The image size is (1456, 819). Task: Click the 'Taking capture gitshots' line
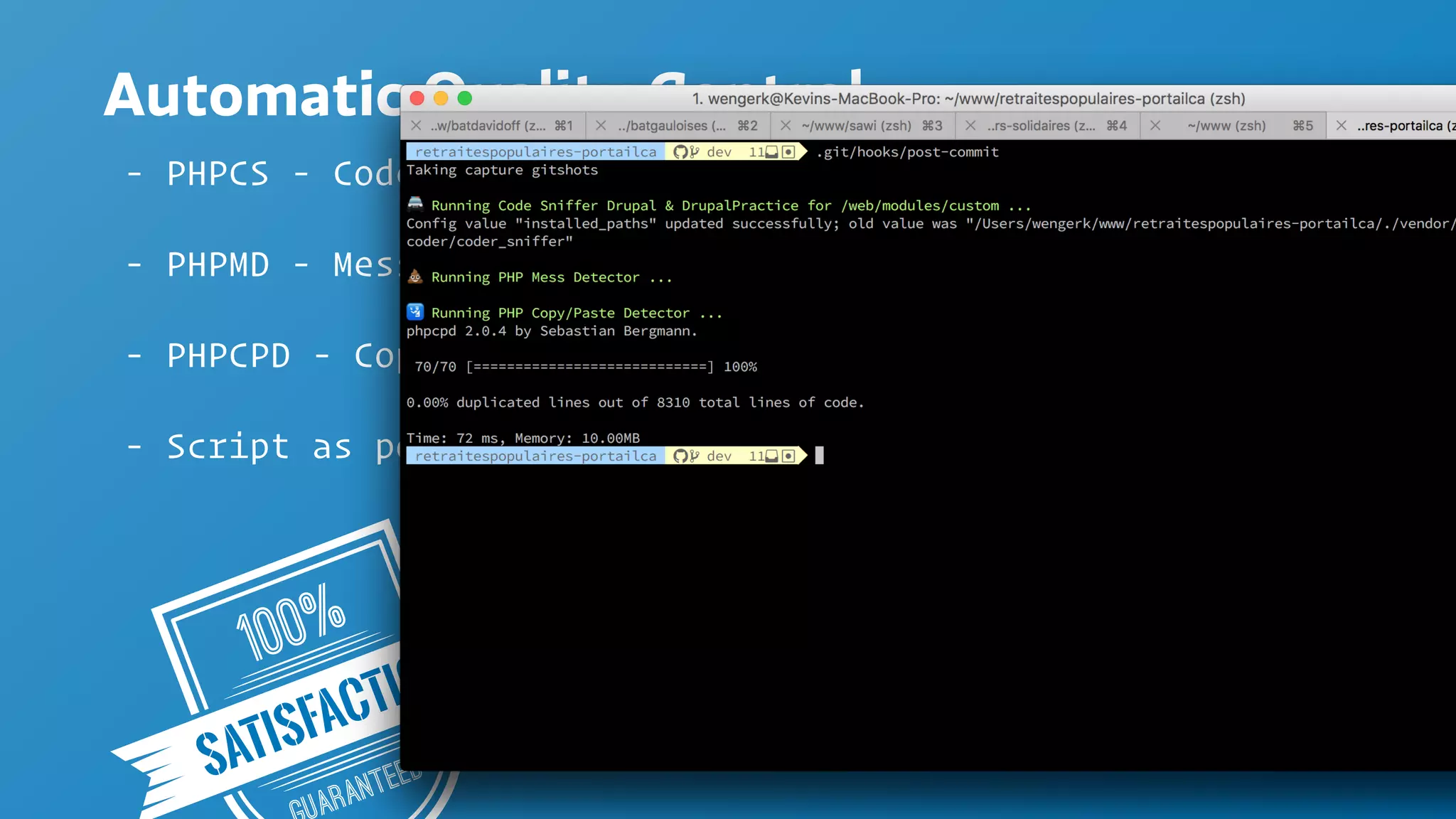coord(502,170)
